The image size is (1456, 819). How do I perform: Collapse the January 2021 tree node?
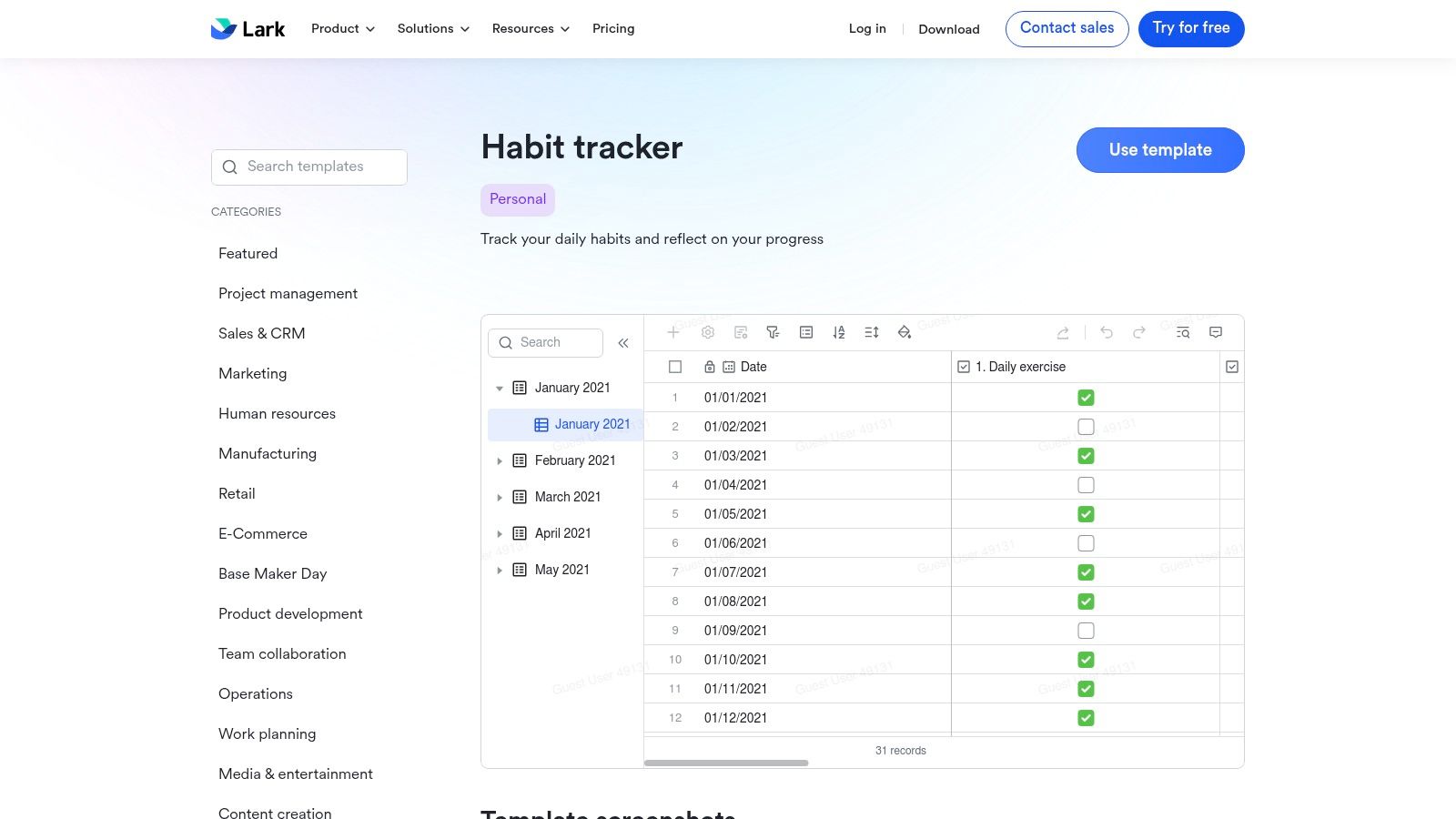tap(499, 389)
